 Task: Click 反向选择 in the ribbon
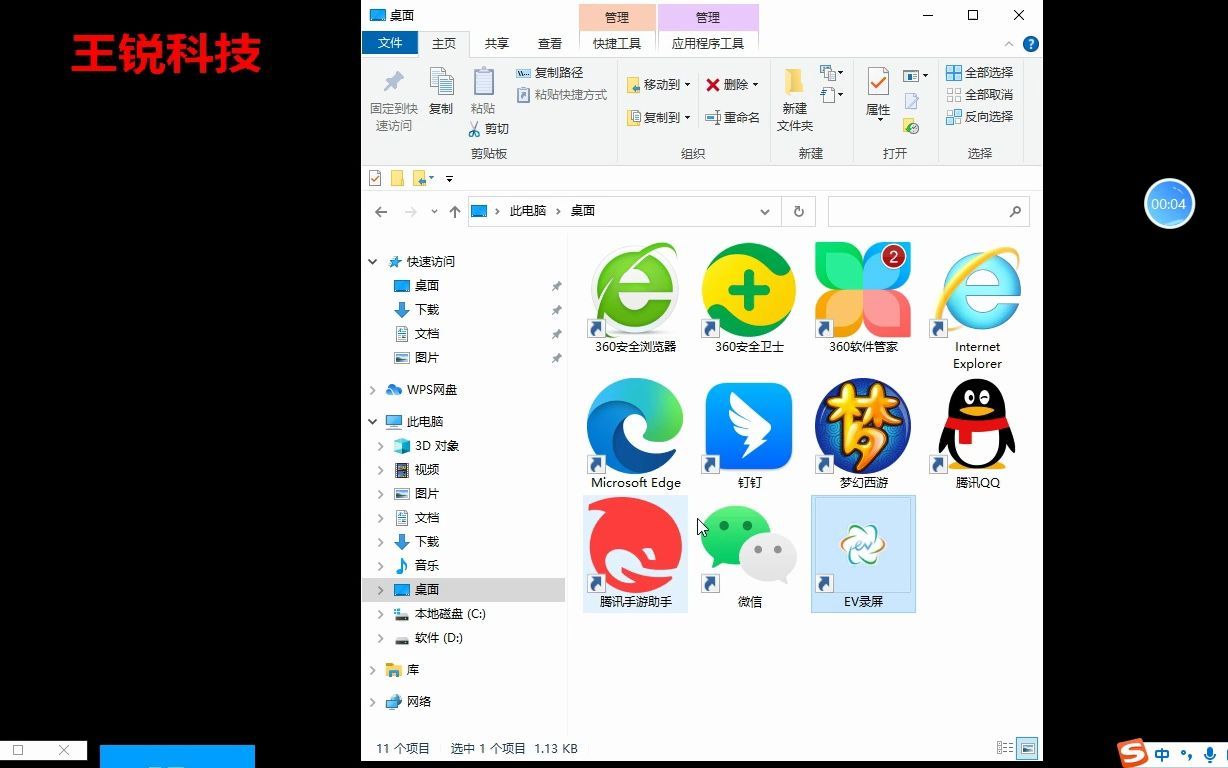[979, 117]
